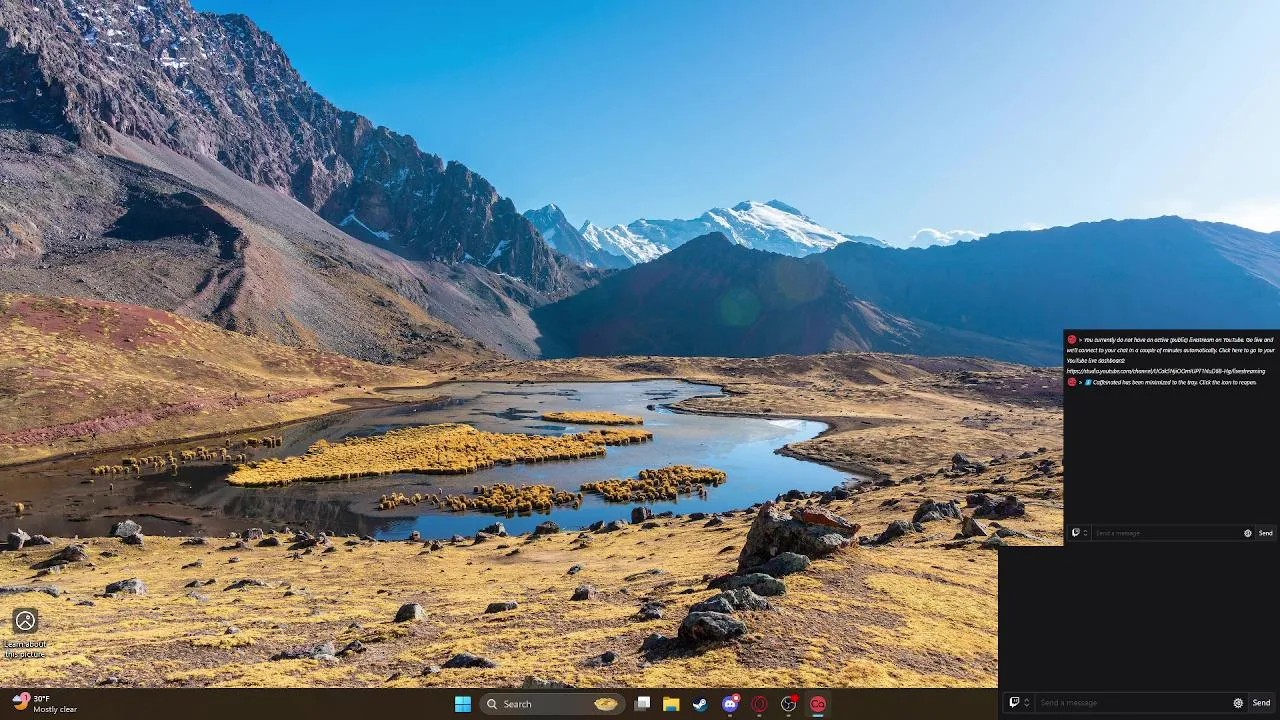
Task: Focus the lower chat 'Send a message' field
Action: [x=1133, y=703]
